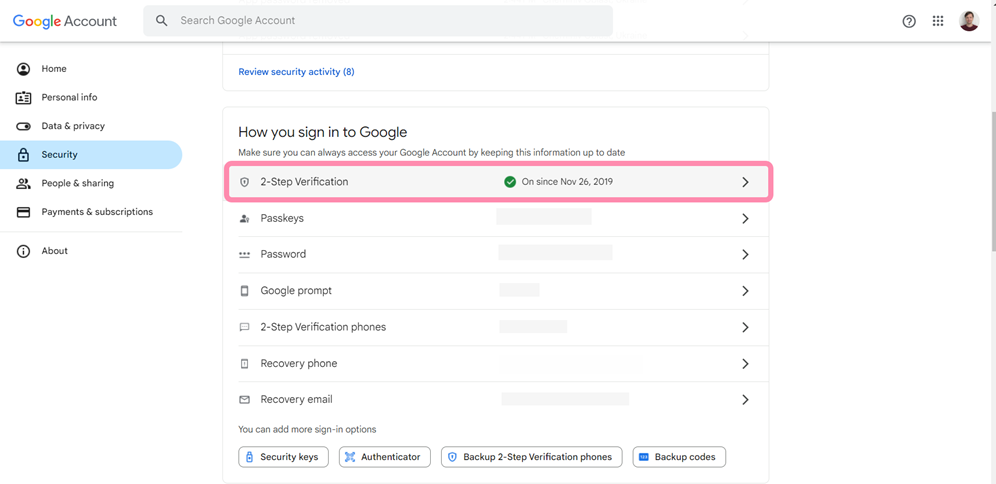Click the Password dots icon
Image resolution: width=996 pixels, height=484 pixels.
(x=245, y=255)
